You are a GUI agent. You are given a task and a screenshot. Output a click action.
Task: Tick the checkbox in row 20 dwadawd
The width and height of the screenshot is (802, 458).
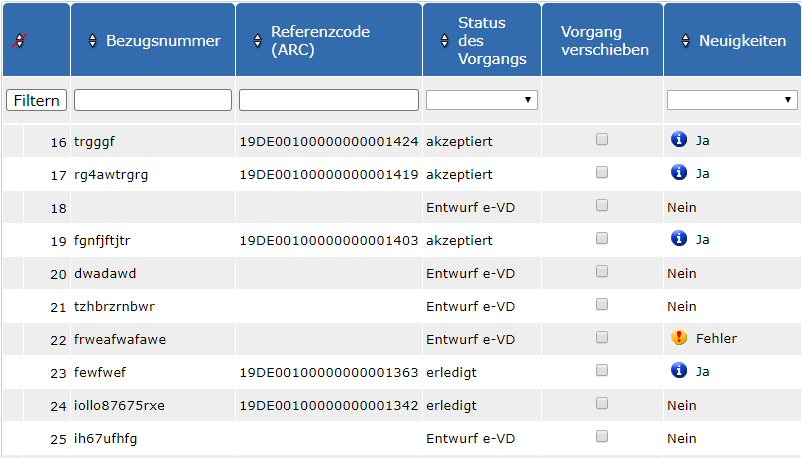click(x=602, y=271)
